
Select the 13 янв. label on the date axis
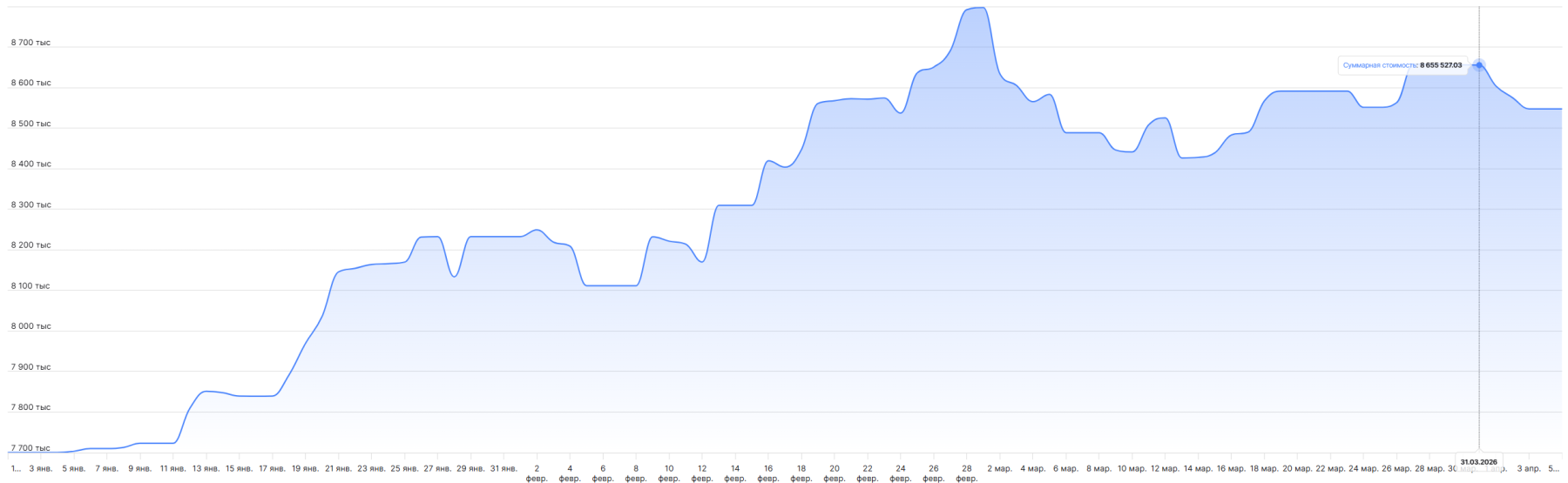click(206, 468)
